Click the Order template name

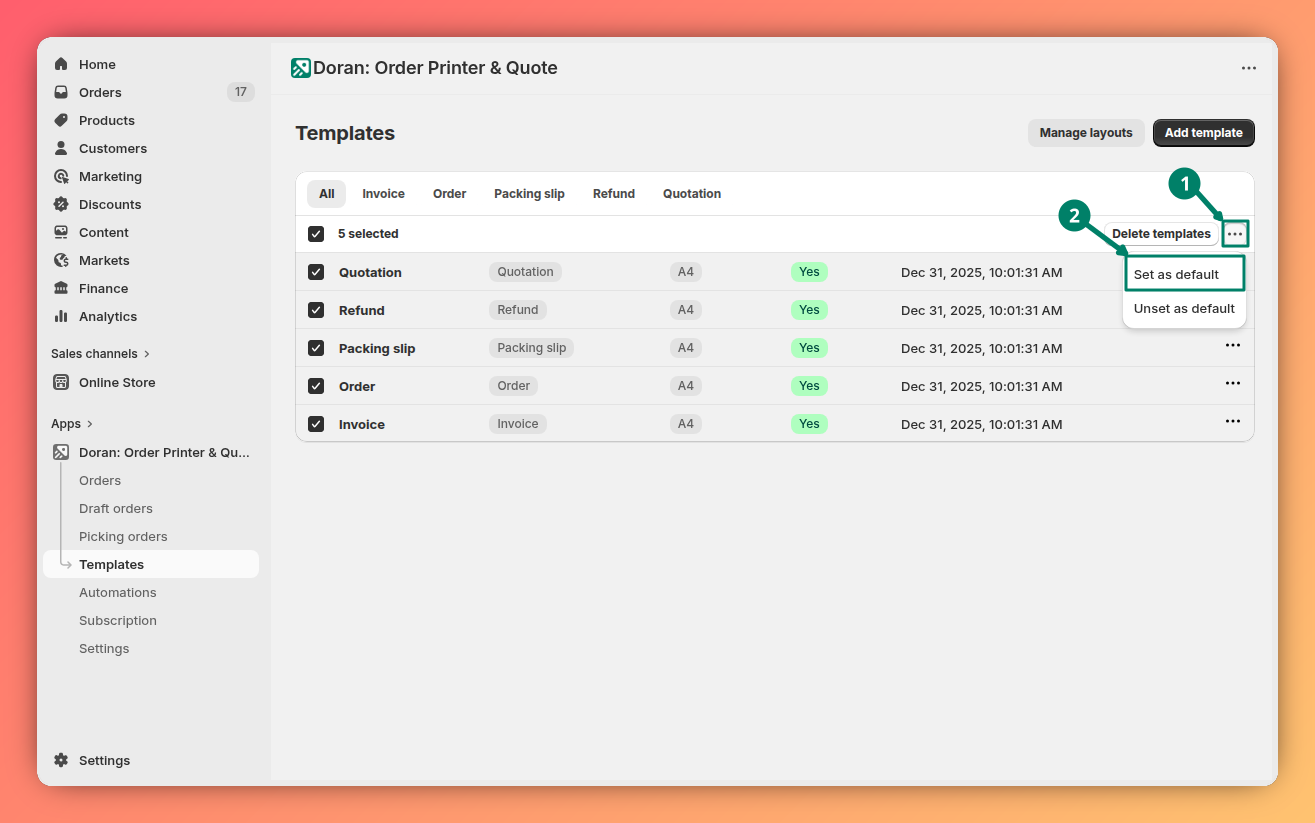pyautogui.click(x=357, y=386)
